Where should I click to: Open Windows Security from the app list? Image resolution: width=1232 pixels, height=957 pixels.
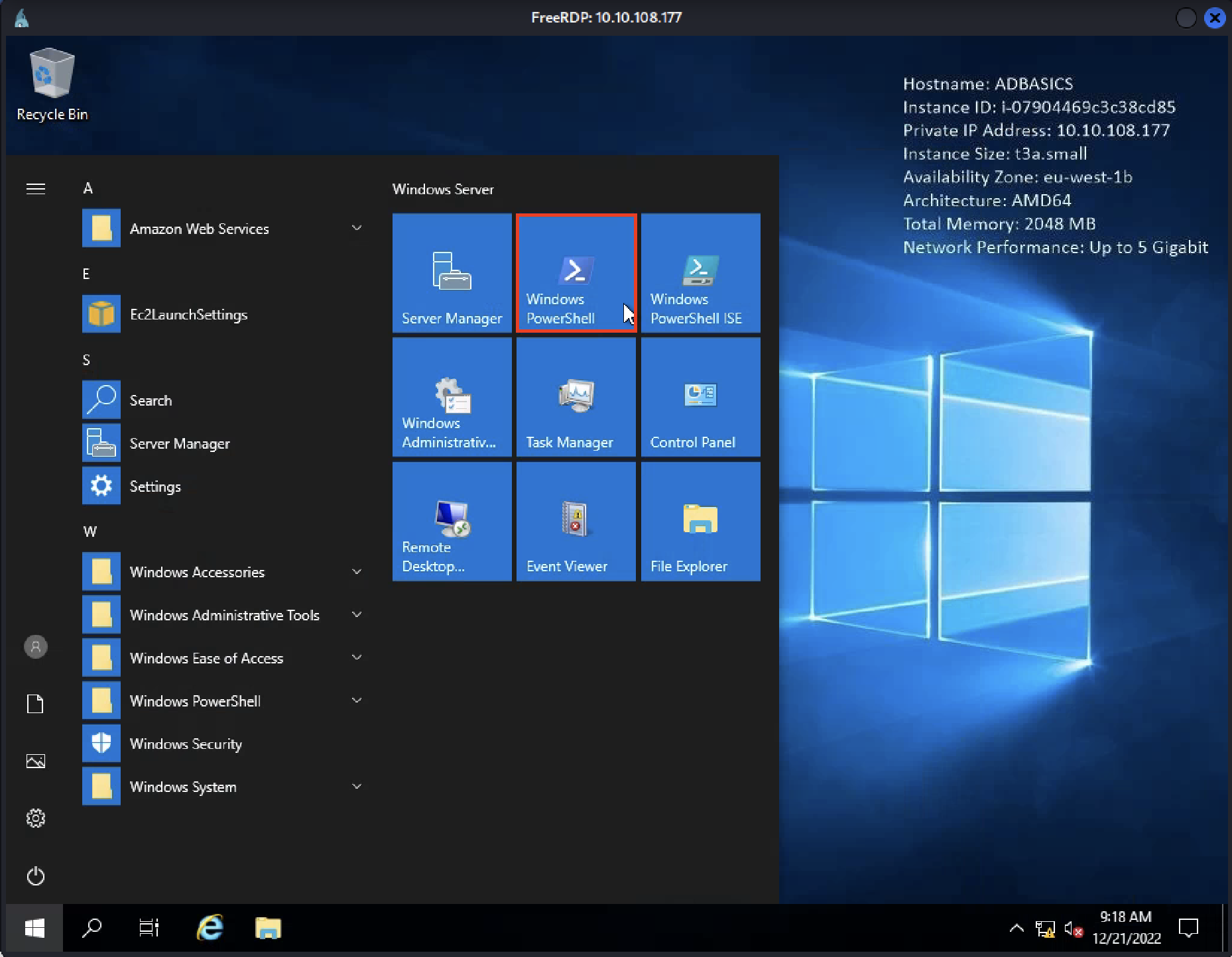tap(225, 744)
